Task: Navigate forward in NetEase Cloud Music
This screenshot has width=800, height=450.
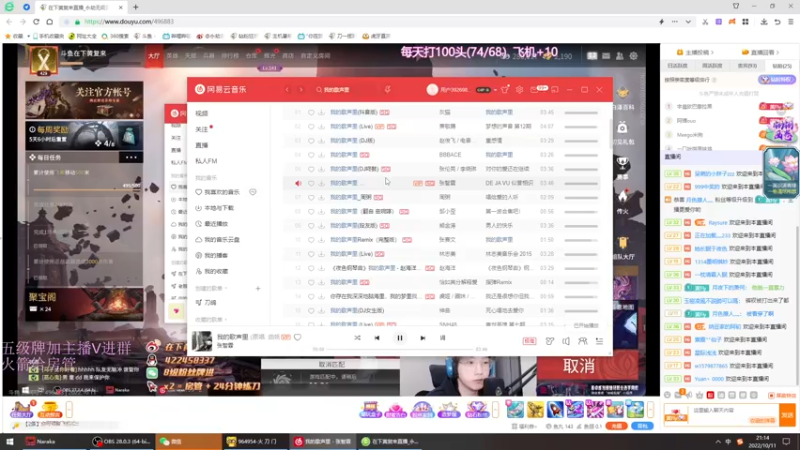Action: coord(301,90)
